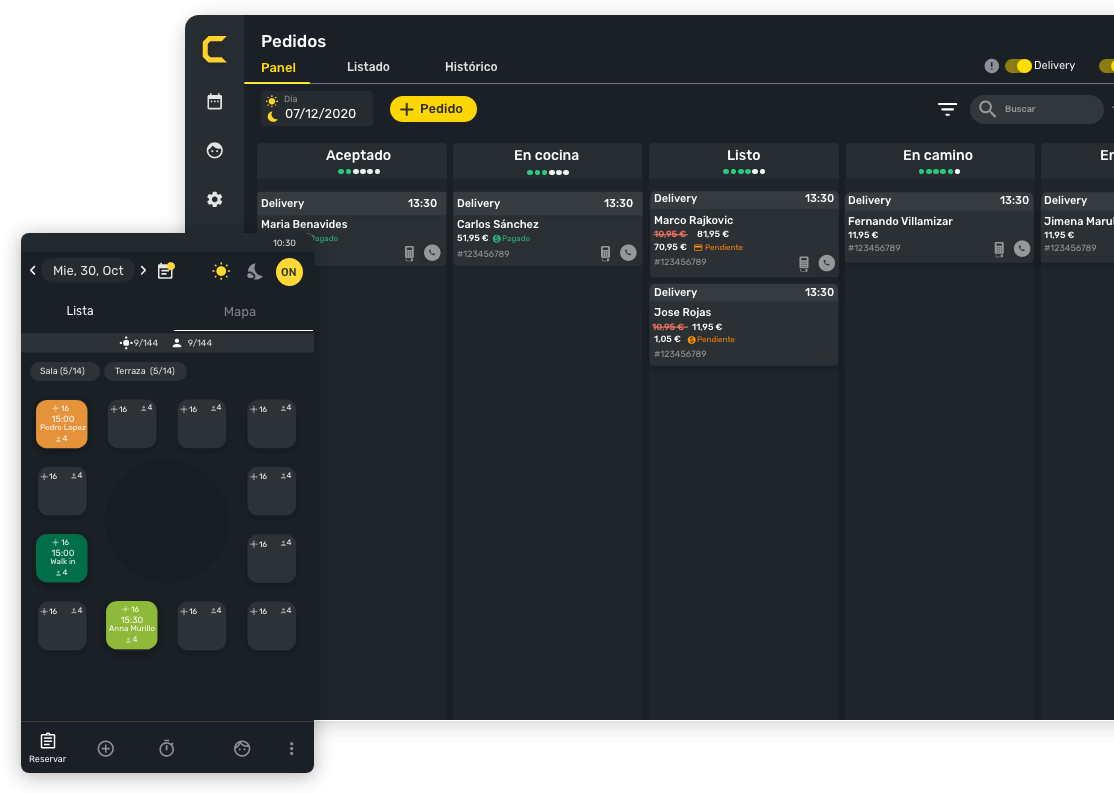Open the Día 07/12/2020 date selector
The image size is (1114, 793).
point(315,108)
